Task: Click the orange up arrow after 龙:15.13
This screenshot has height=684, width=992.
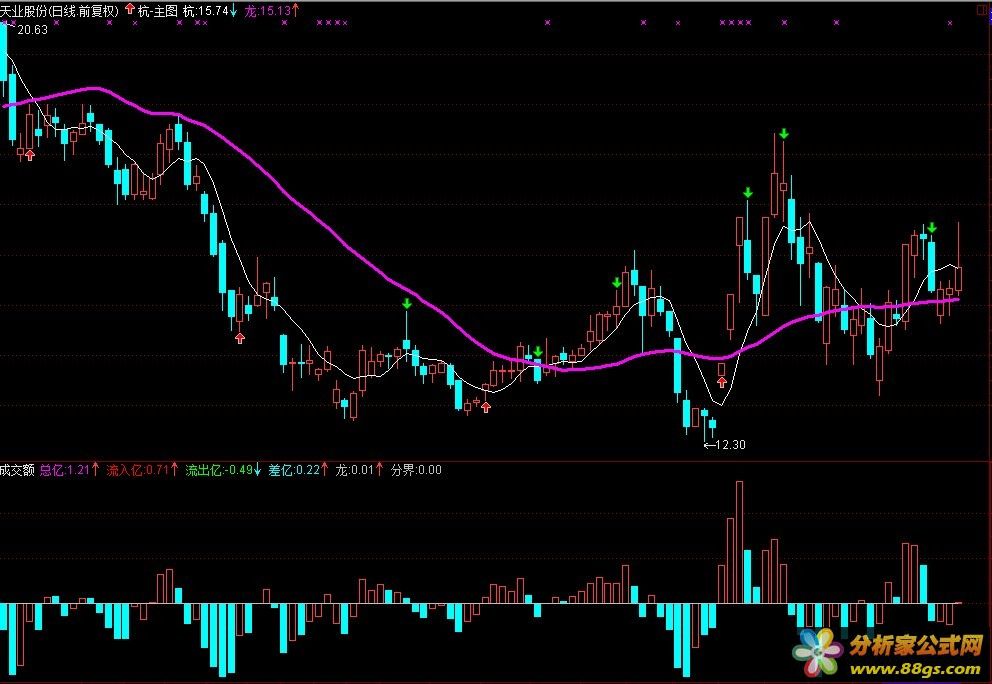Action: (295, 10)
